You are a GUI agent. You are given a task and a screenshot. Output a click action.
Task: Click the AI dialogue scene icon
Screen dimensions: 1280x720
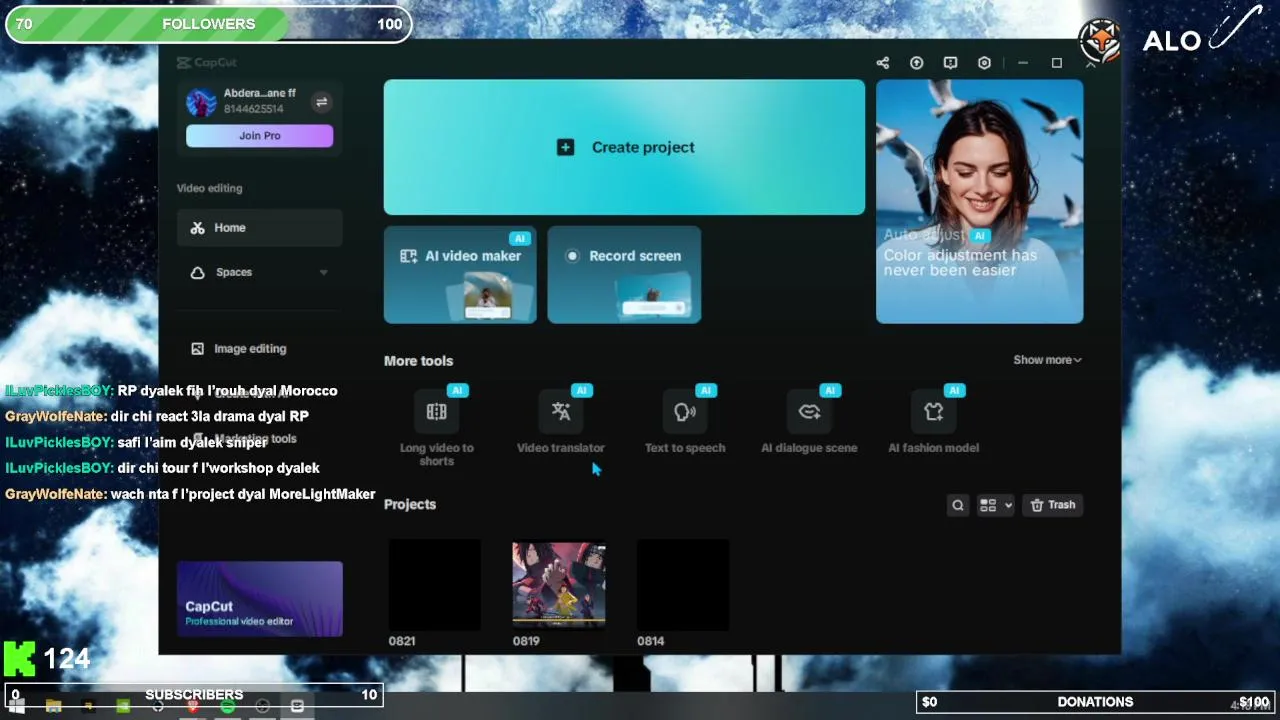coord(809,412)
